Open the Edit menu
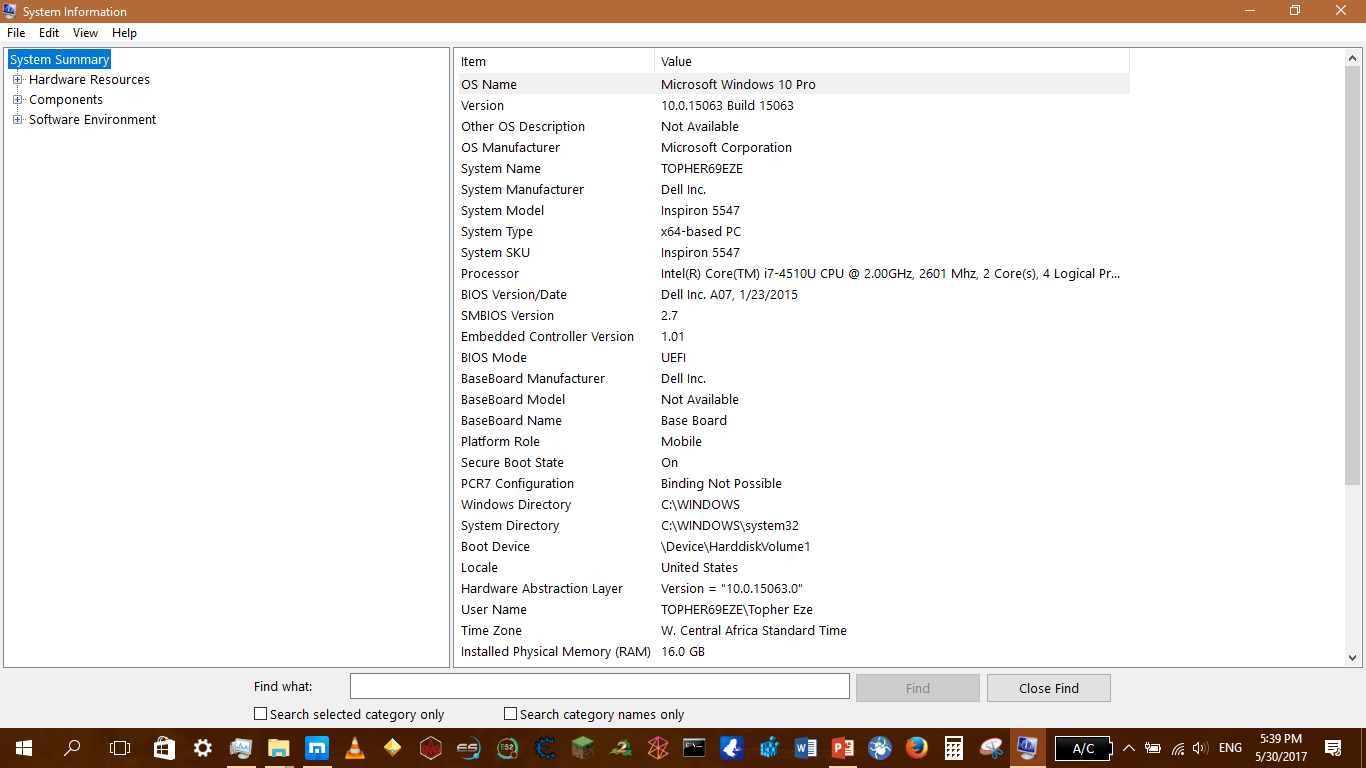 coord(49,33)
